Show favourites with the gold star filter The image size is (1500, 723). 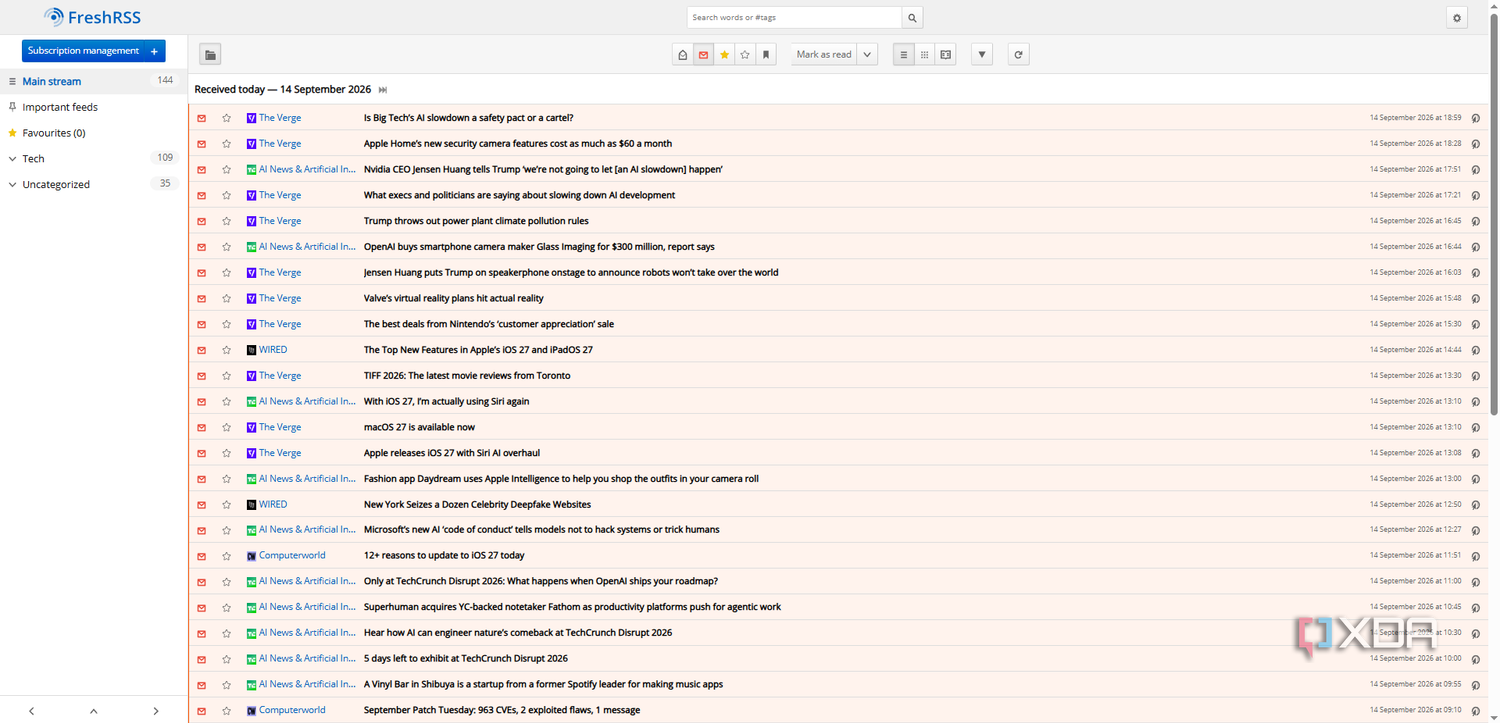[724, 55]
